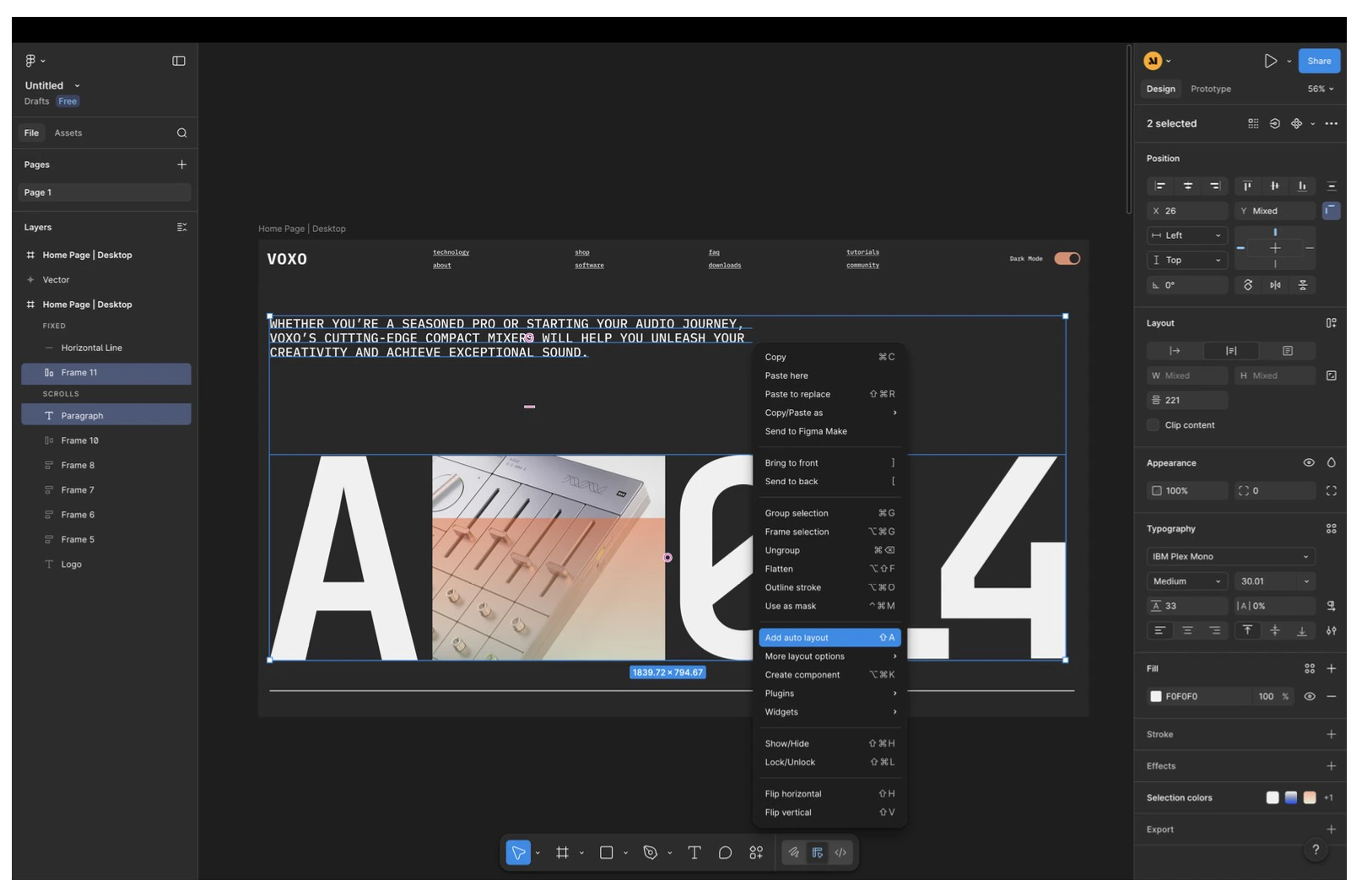Select the Horizontal Line layer
This screenshot has height=896, width=1362.
[106, 348]
